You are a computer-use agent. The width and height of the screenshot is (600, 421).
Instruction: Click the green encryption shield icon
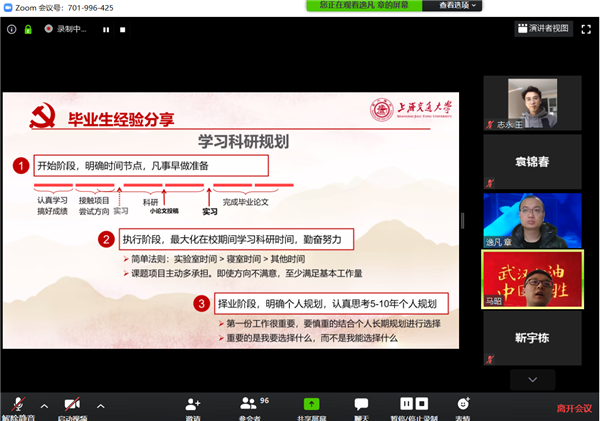click(x=29, y=29)
